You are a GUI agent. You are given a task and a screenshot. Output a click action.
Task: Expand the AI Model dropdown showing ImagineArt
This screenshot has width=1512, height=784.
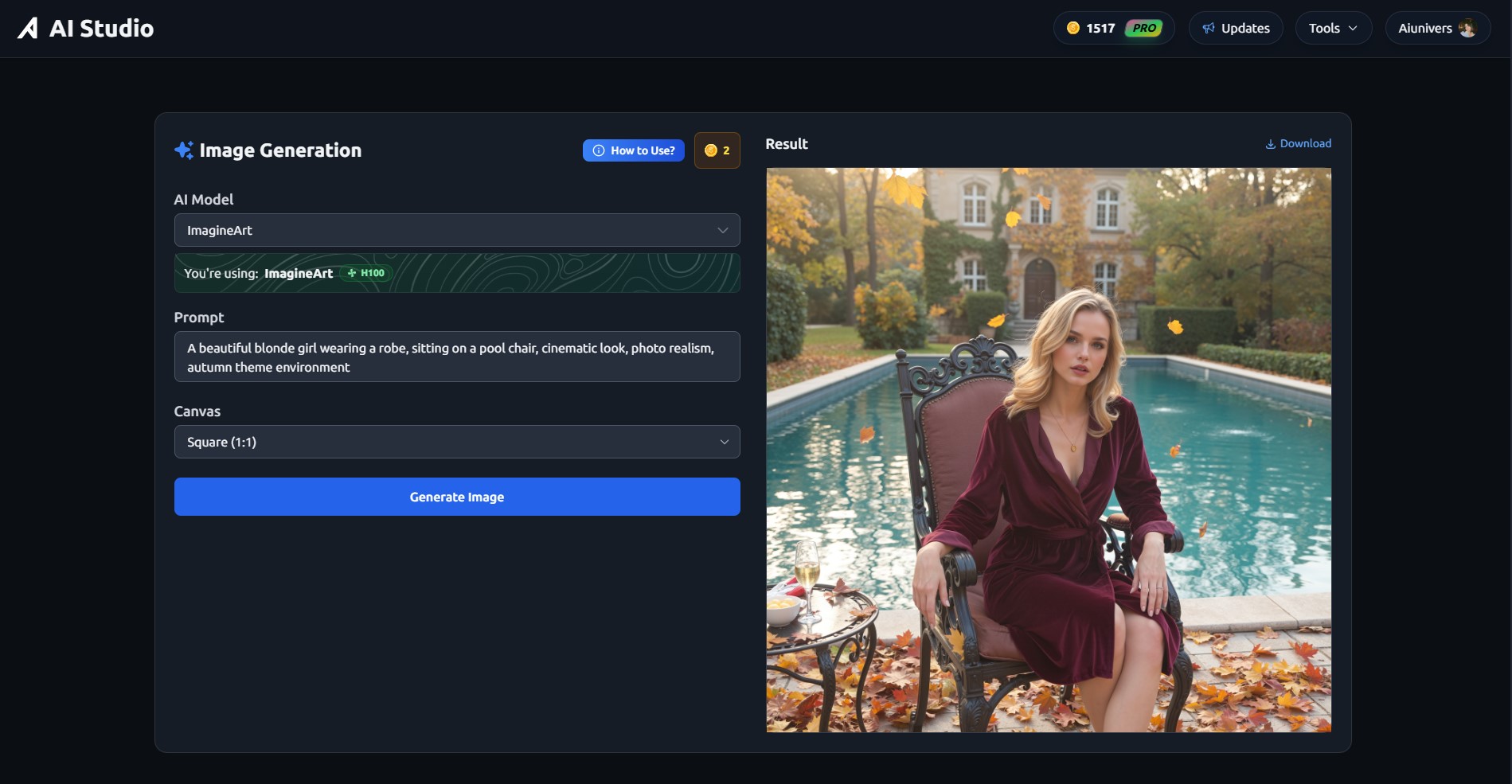pyautogui.click(x=456, y=230)
